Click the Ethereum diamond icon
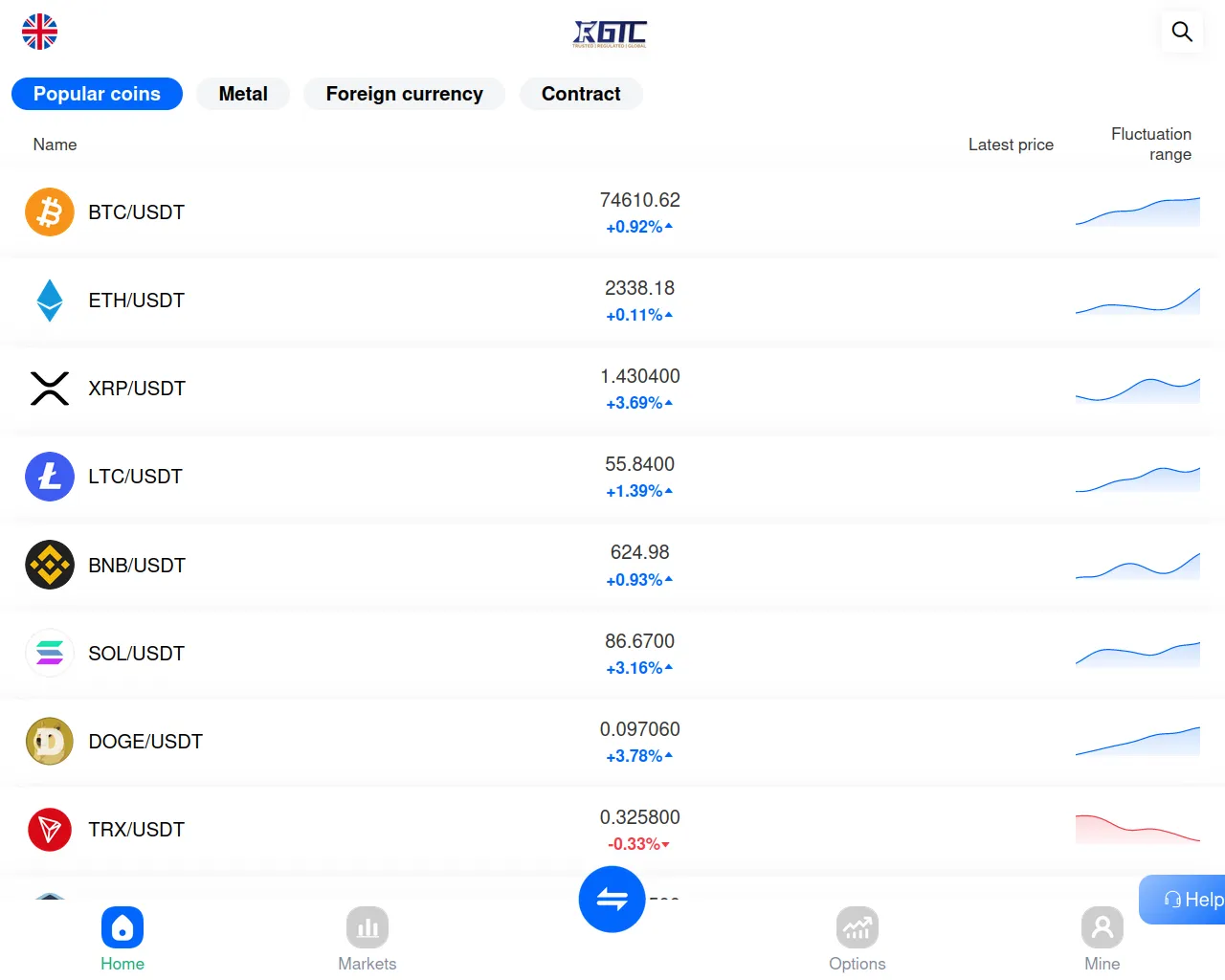This screenshot has width=1225, height=980. point(50,301)
